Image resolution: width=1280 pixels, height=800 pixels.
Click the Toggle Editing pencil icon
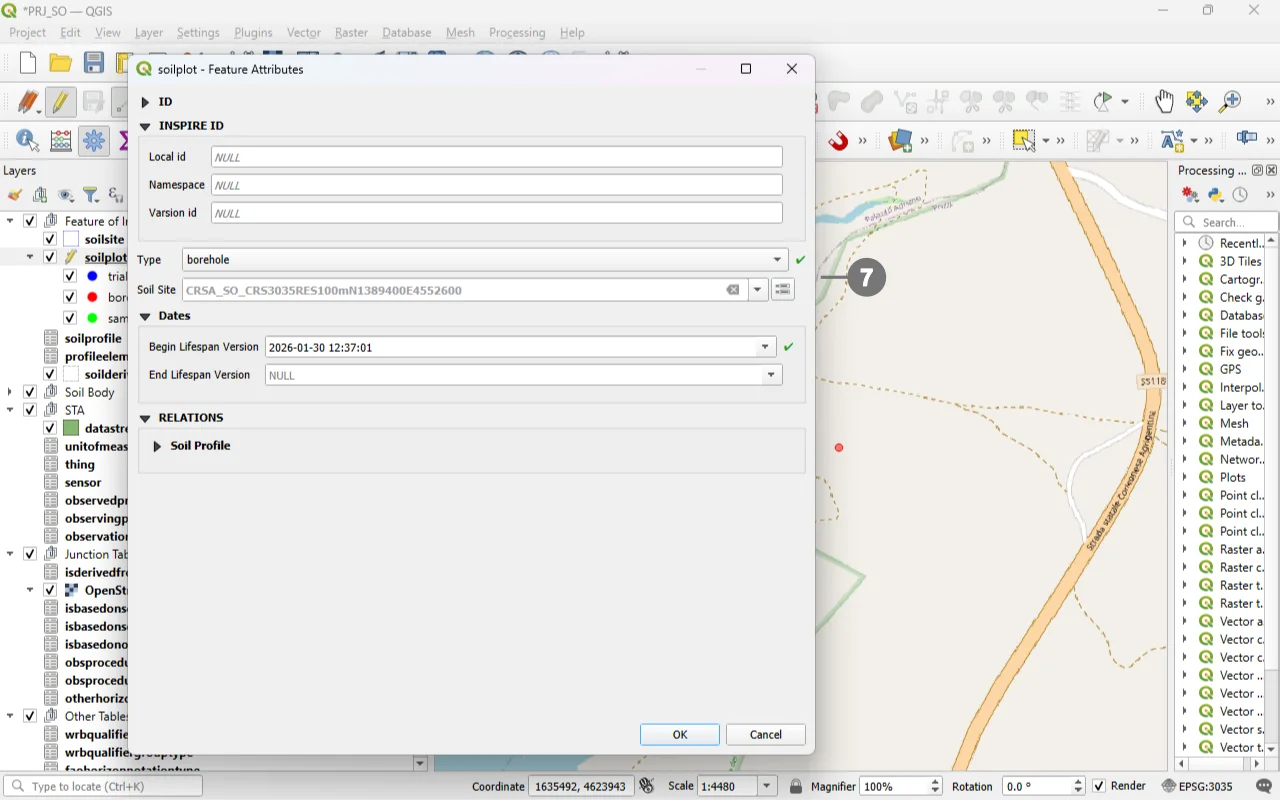[61, 102]
